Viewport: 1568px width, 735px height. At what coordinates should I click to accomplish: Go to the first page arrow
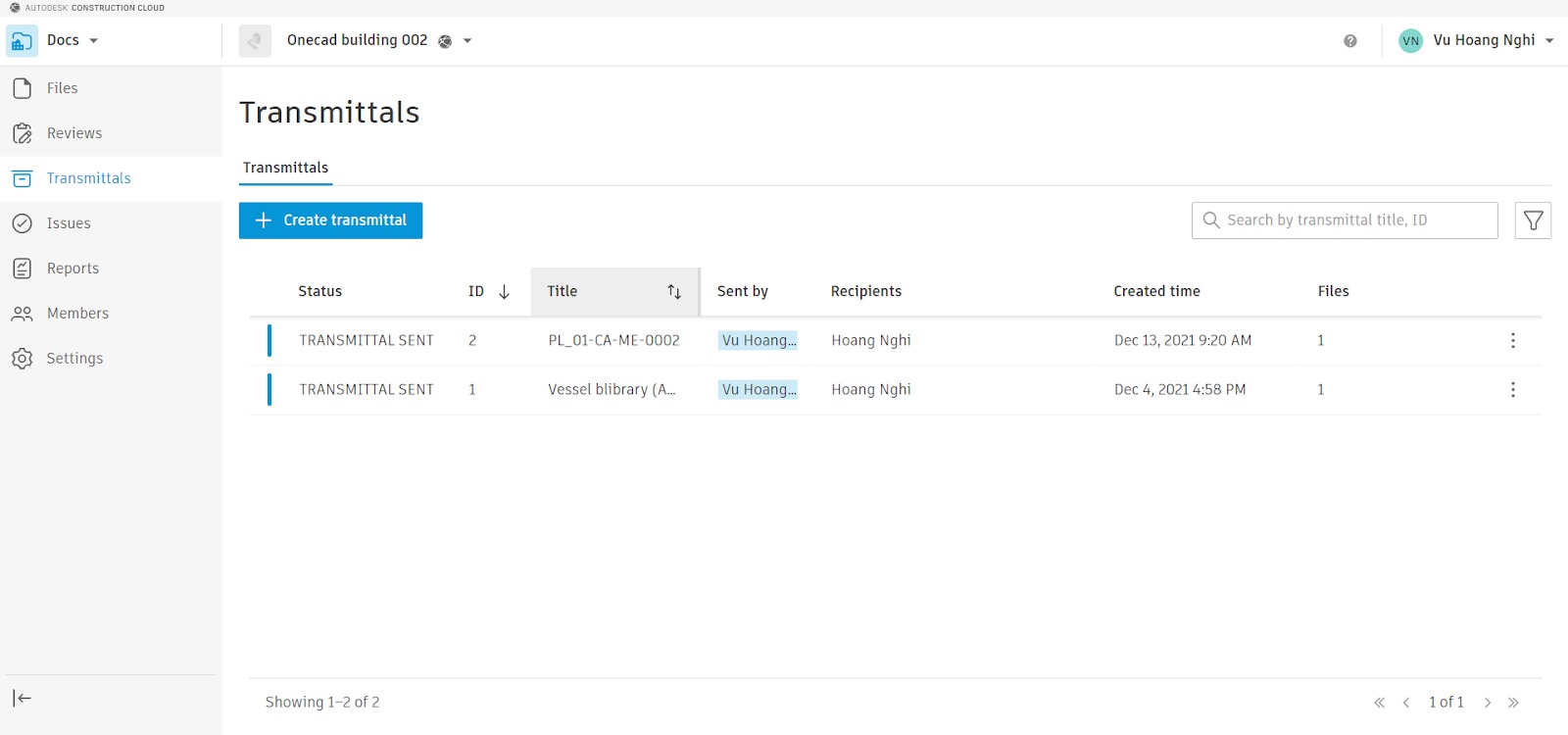pyautogui.click(x=1379, y=703)
